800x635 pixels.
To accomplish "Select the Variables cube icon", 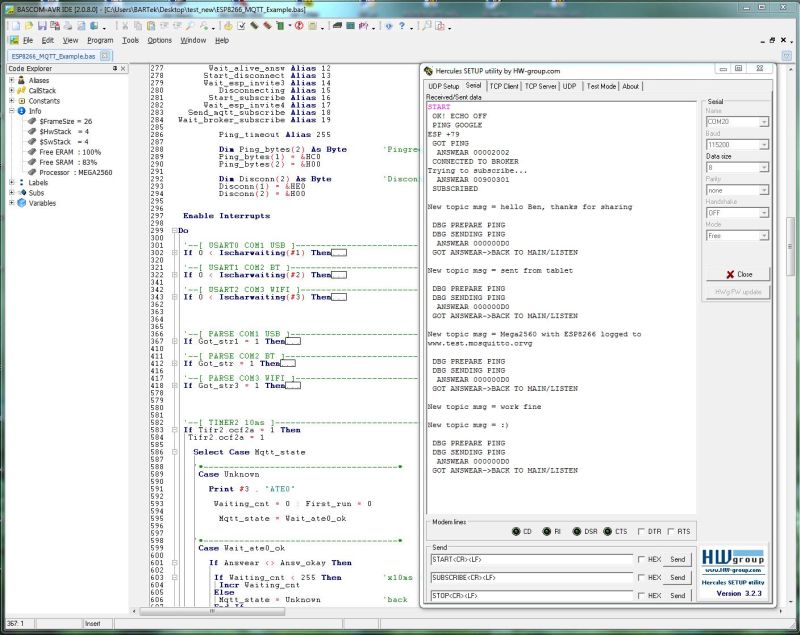I will [21, 203].
